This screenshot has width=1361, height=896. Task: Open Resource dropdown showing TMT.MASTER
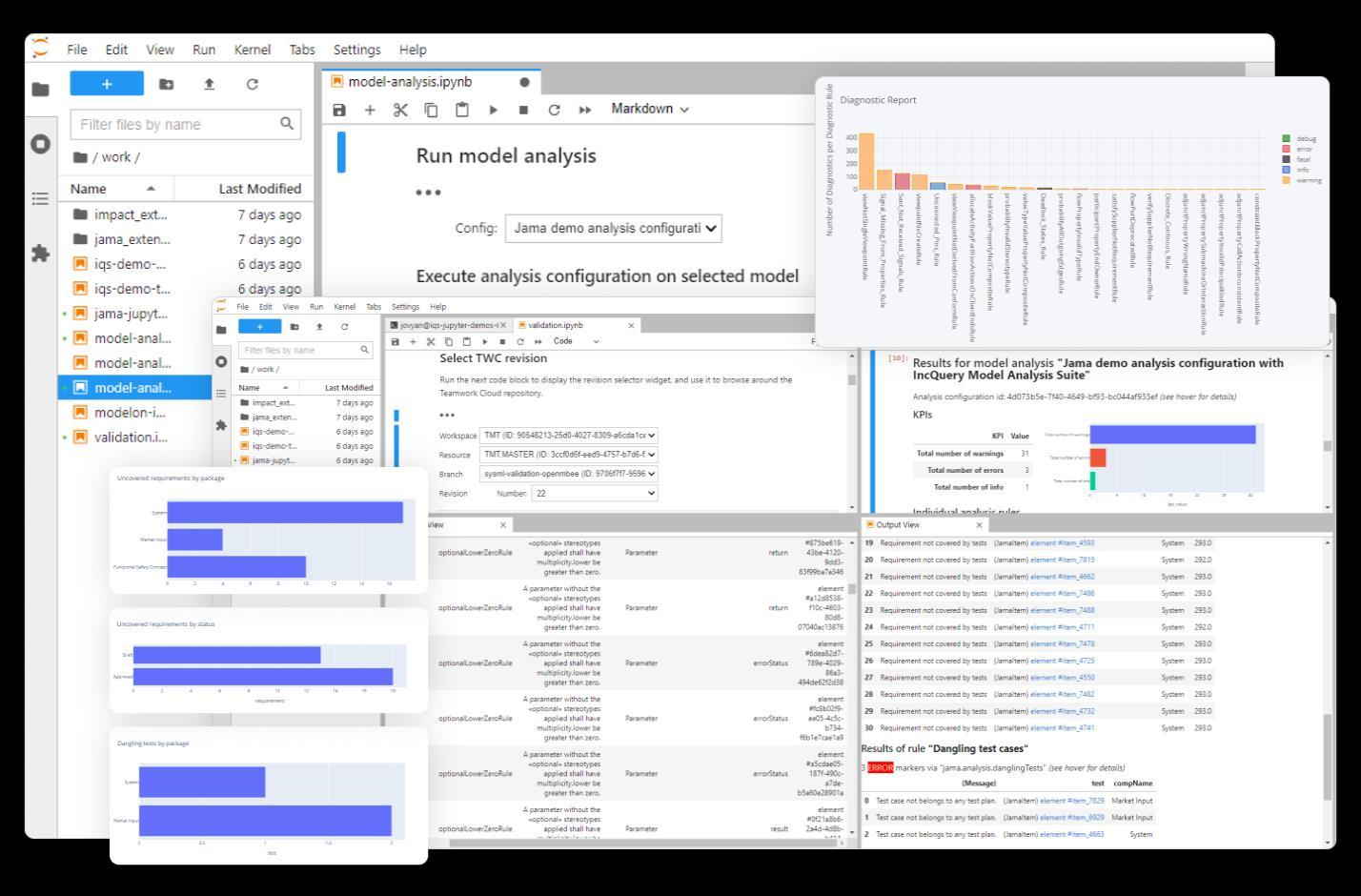click(x=569, y=455)
